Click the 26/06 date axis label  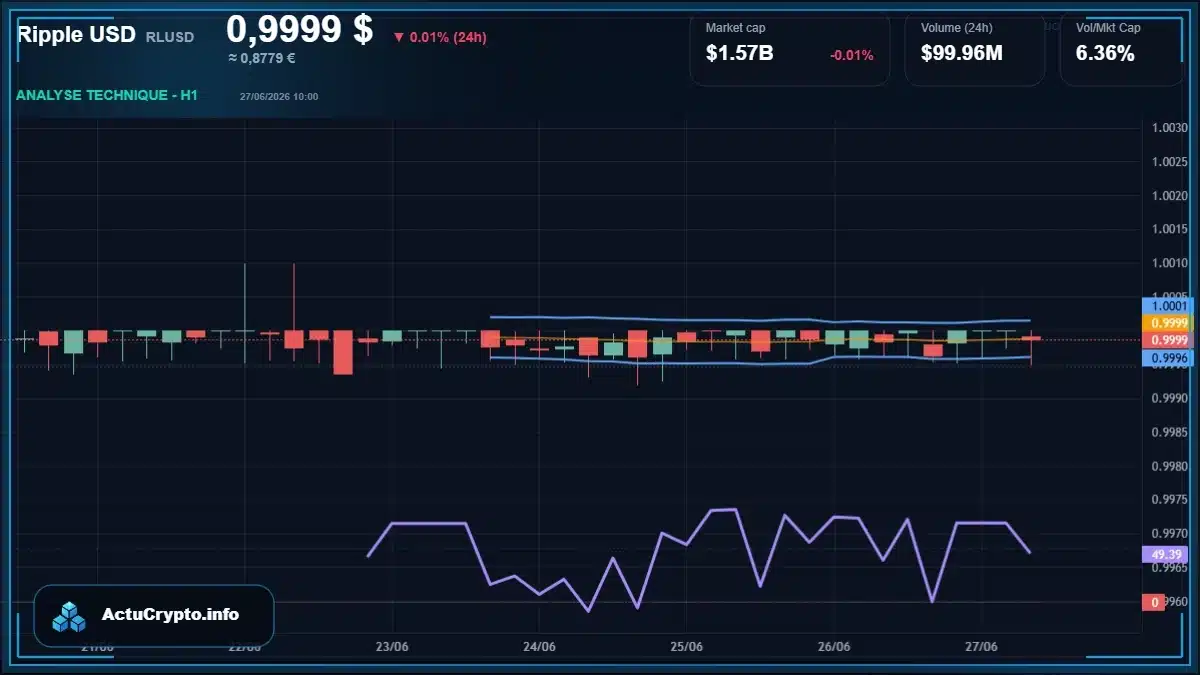[x=834, y=646]
